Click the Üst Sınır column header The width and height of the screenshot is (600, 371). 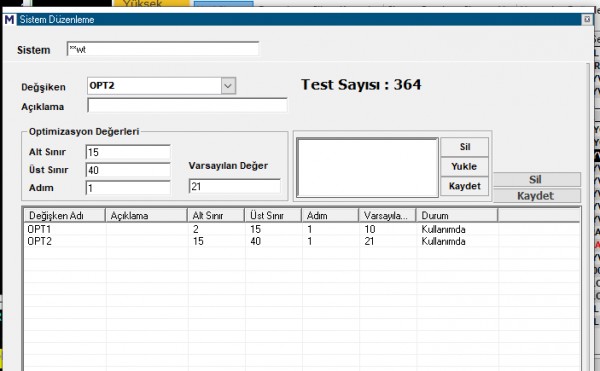pyautogui.click(x=273, y=216)
